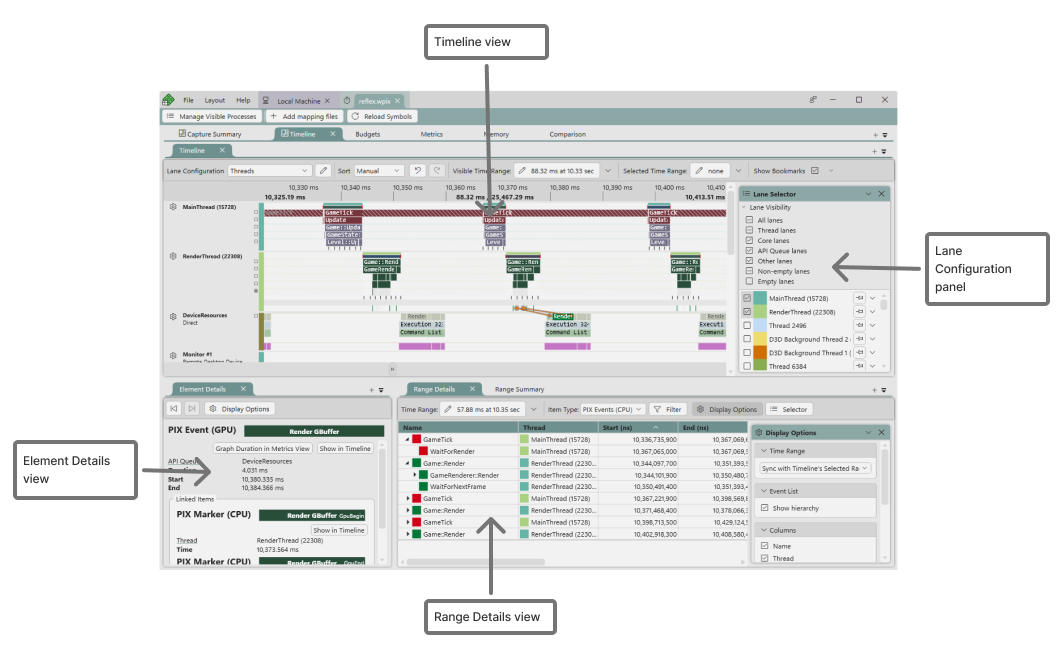Viewport: 1058px width, 645px height.
Task: Close the Element Details tab
Action: pos(244,389)
